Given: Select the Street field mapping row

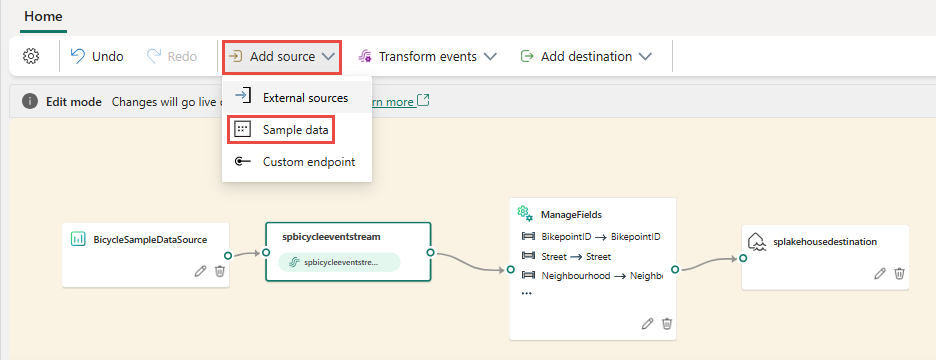Looking at the screenshot, I should point(566,256).
